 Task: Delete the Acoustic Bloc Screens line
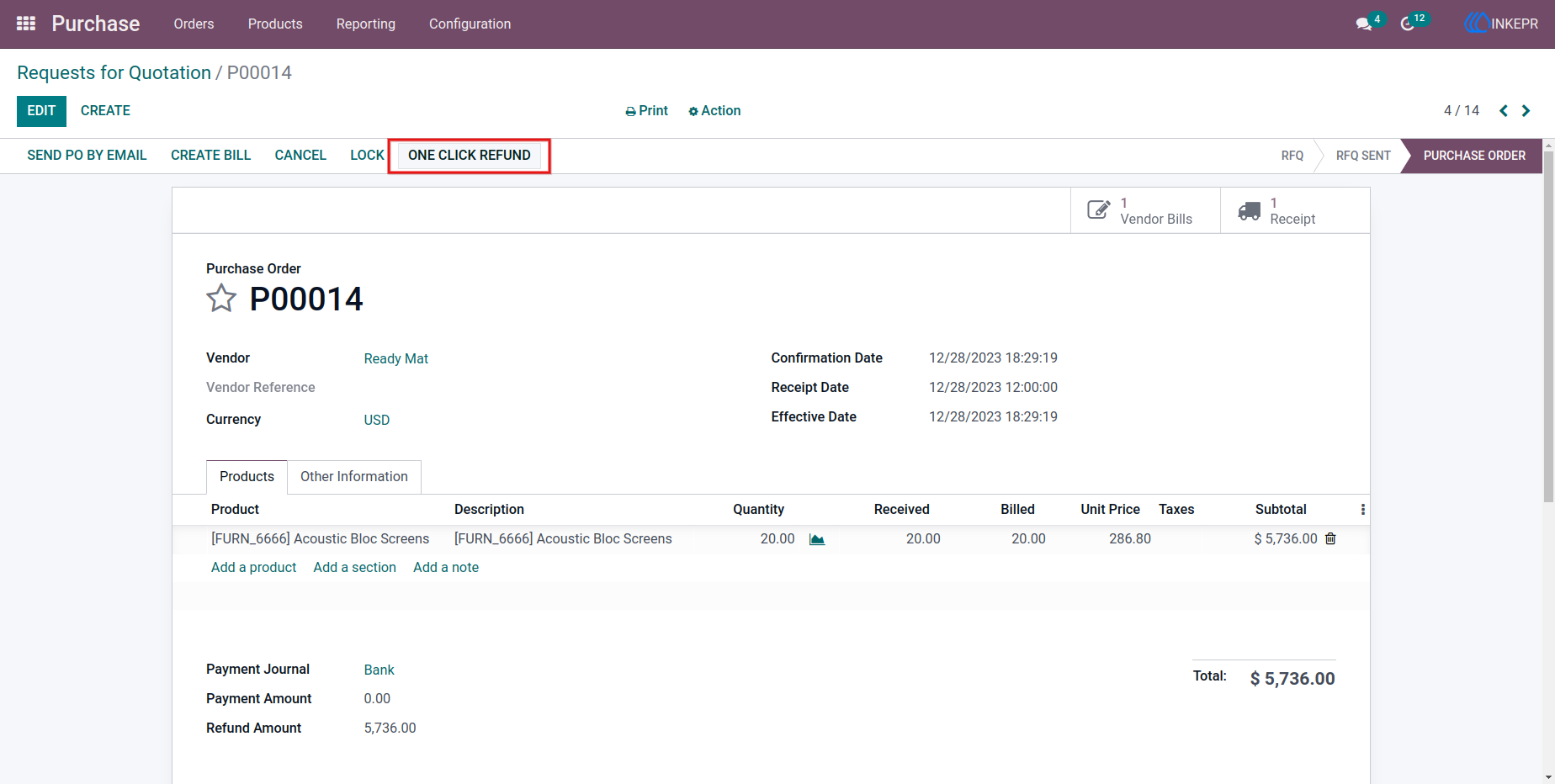pyautogui.click(x=1330, y=538)
